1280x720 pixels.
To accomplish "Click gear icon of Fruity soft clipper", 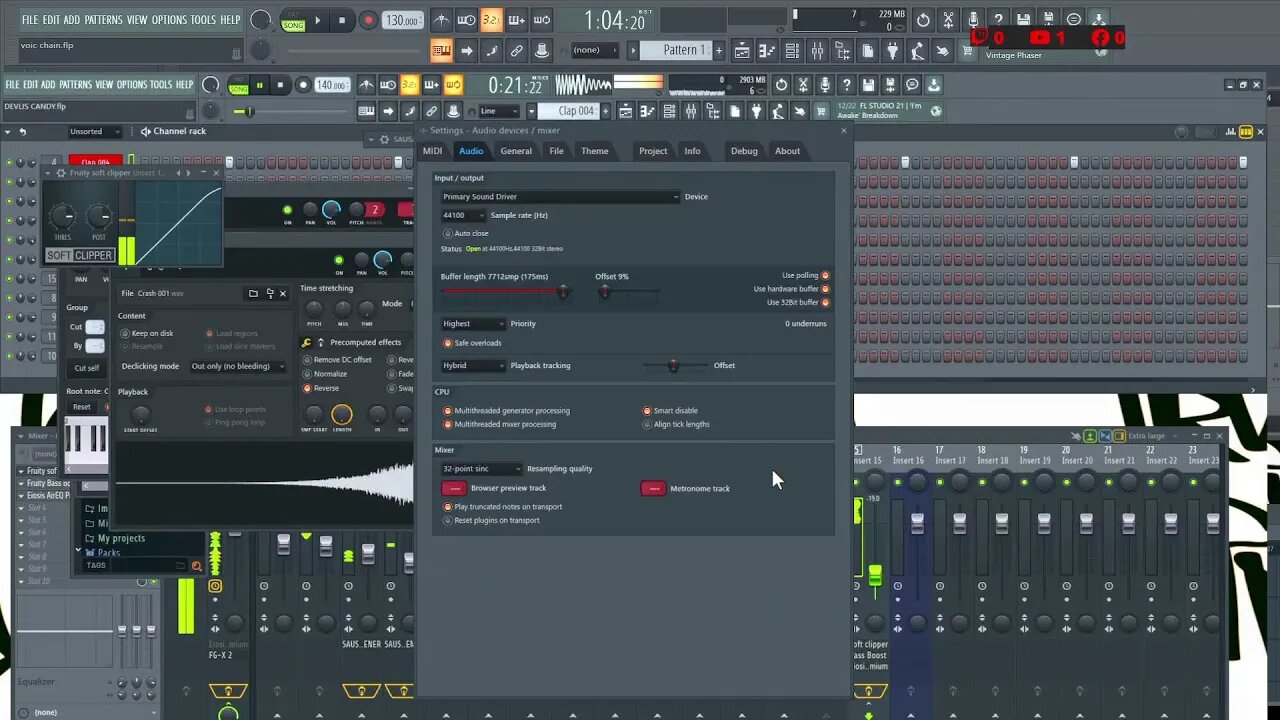I will pos(61,173).
